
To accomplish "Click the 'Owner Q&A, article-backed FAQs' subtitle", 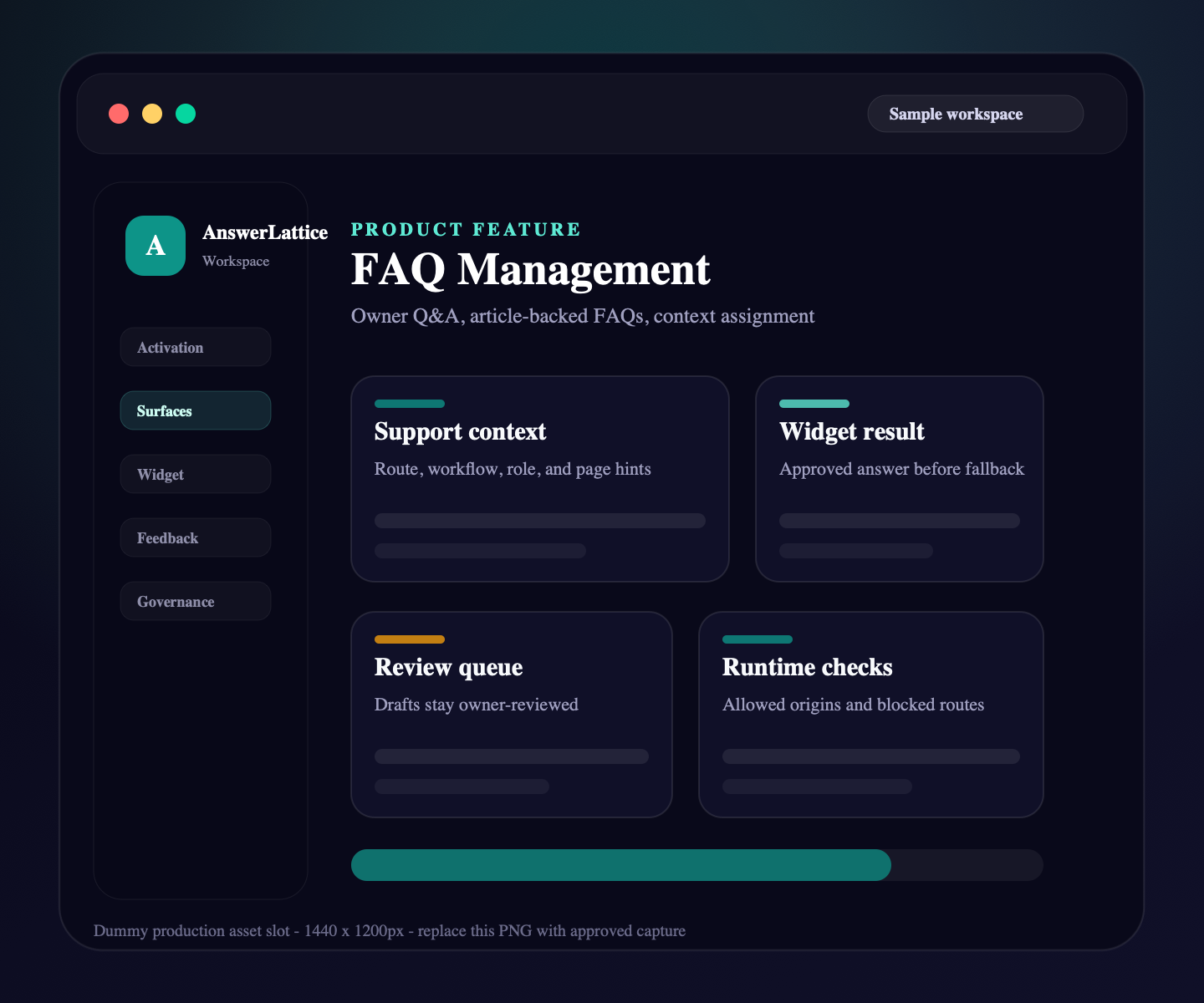I will tap(583, 316).
